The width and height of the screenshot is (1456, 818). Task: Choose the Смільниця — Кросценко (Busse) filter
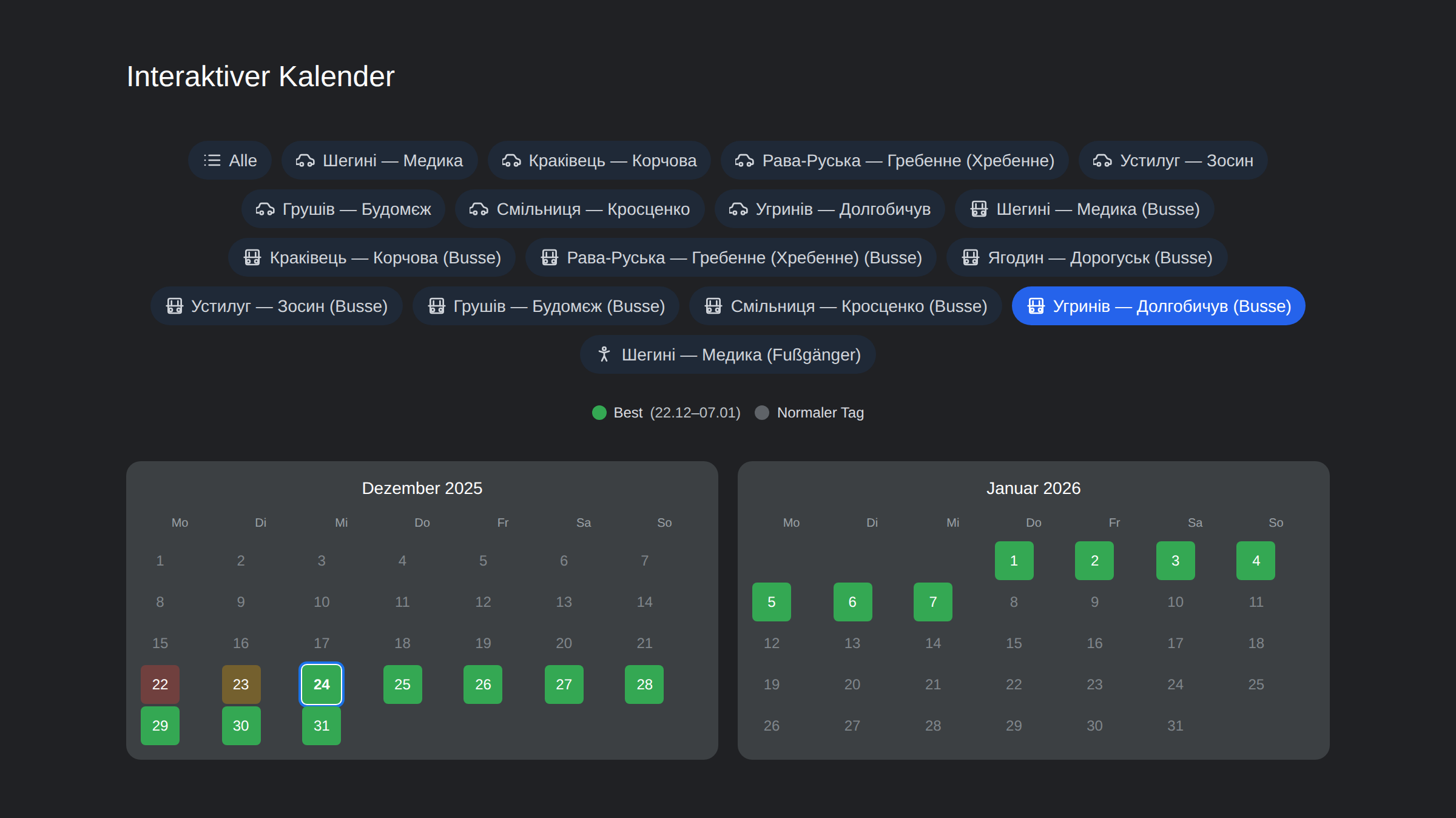(845, 306)
